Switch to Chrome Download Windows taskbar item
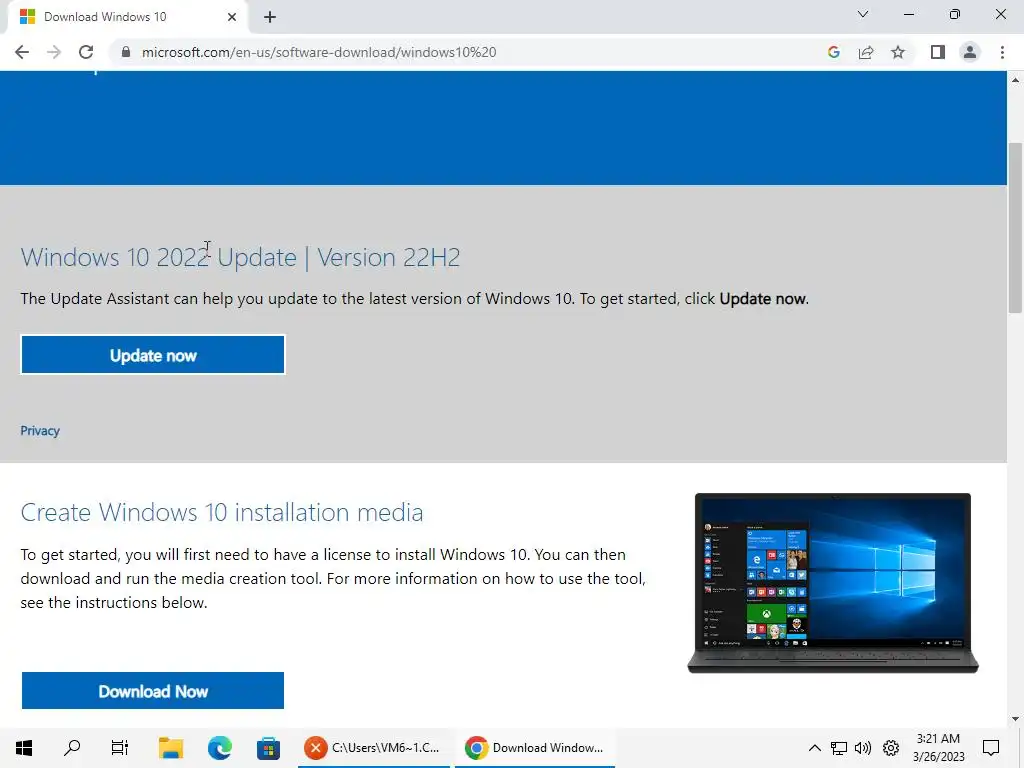The width and height of the screenshot is (1024, 768). click(x=536, y=748)
